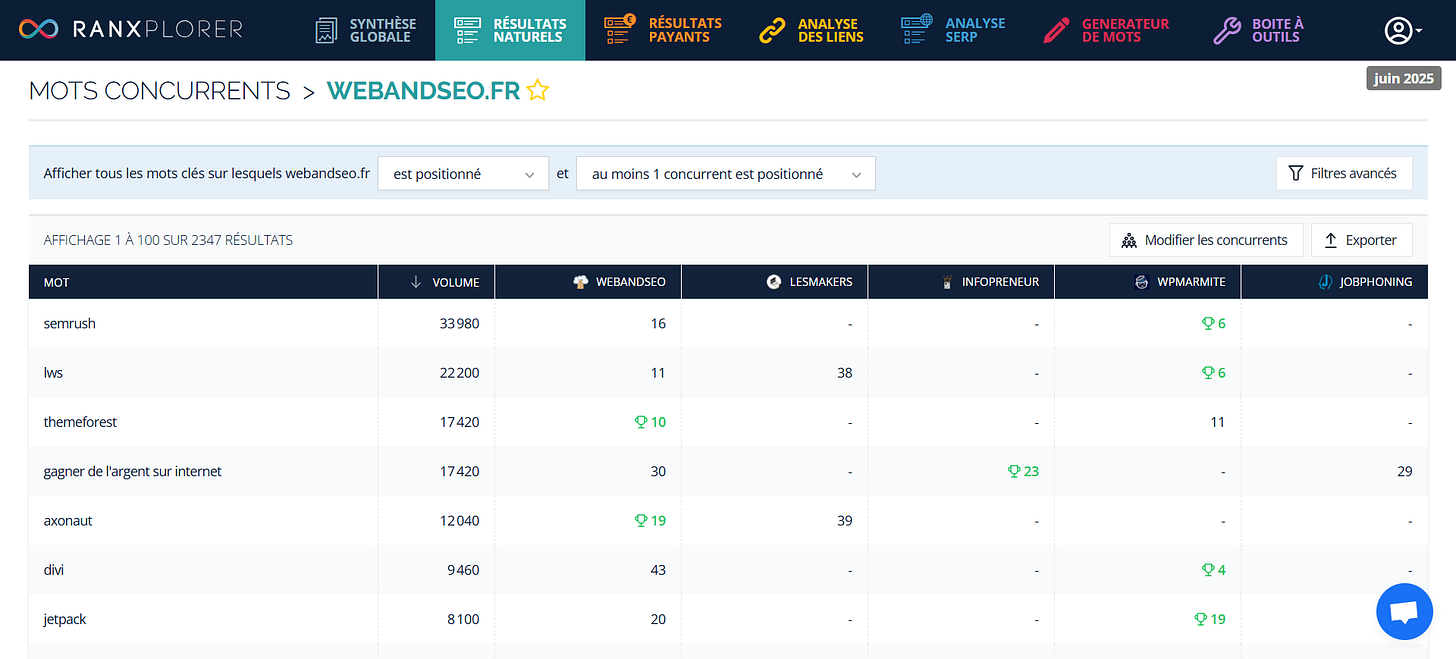
Task: Click the Boîte à Outils wrench icon
Action: point(1226,30)
